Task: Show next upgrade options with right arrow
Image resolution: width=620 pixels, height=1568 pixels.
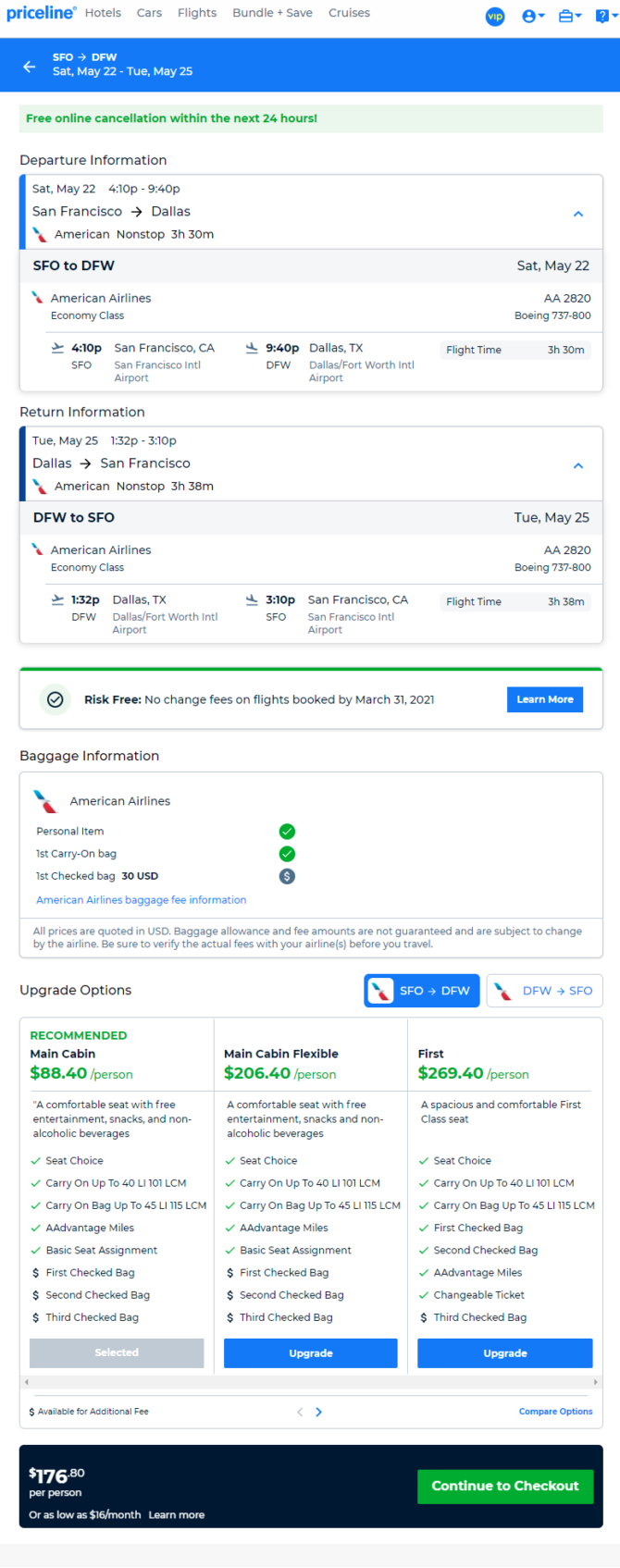Action: [319, 1412]
